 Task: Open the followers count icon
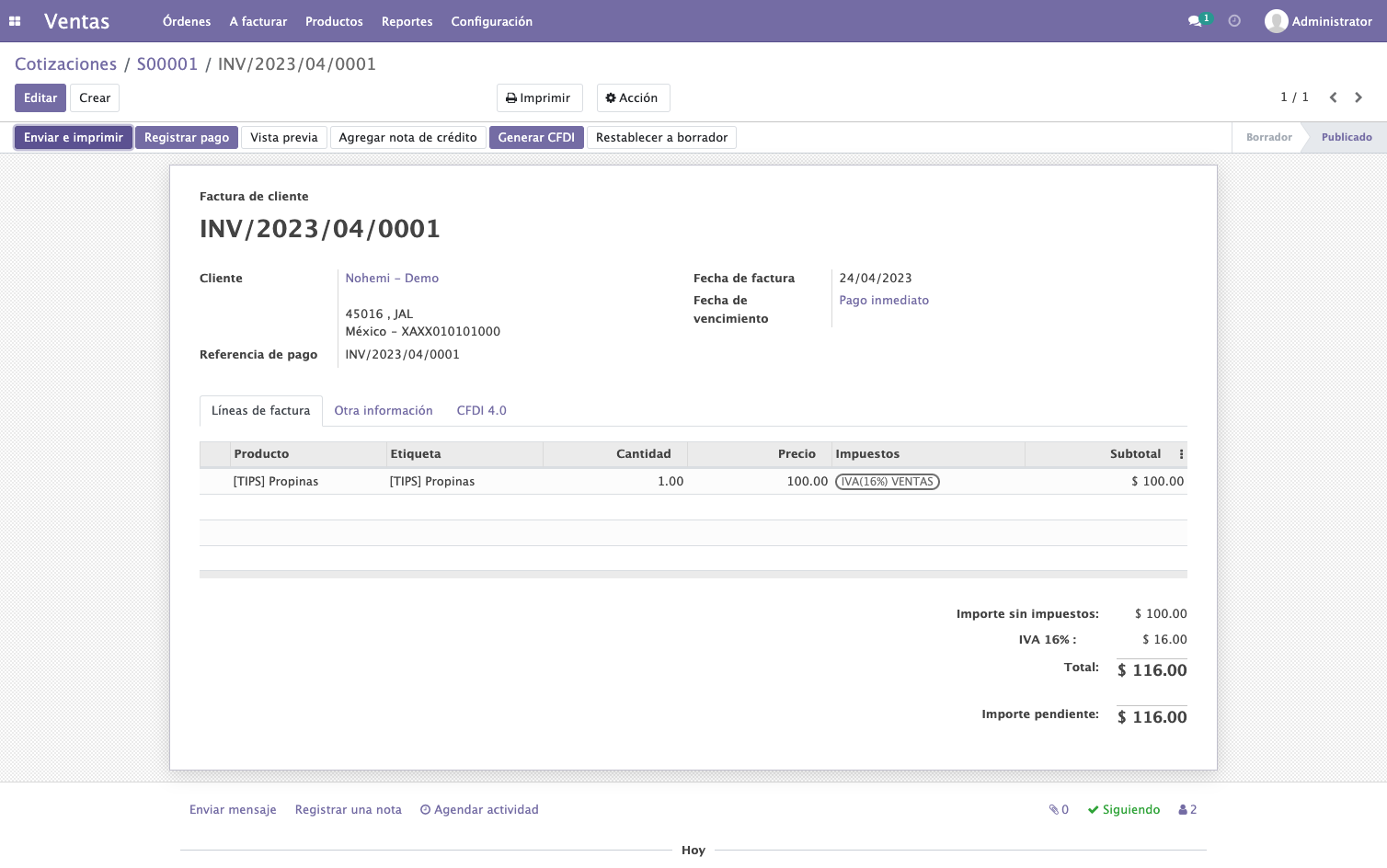pos(1187,810)
